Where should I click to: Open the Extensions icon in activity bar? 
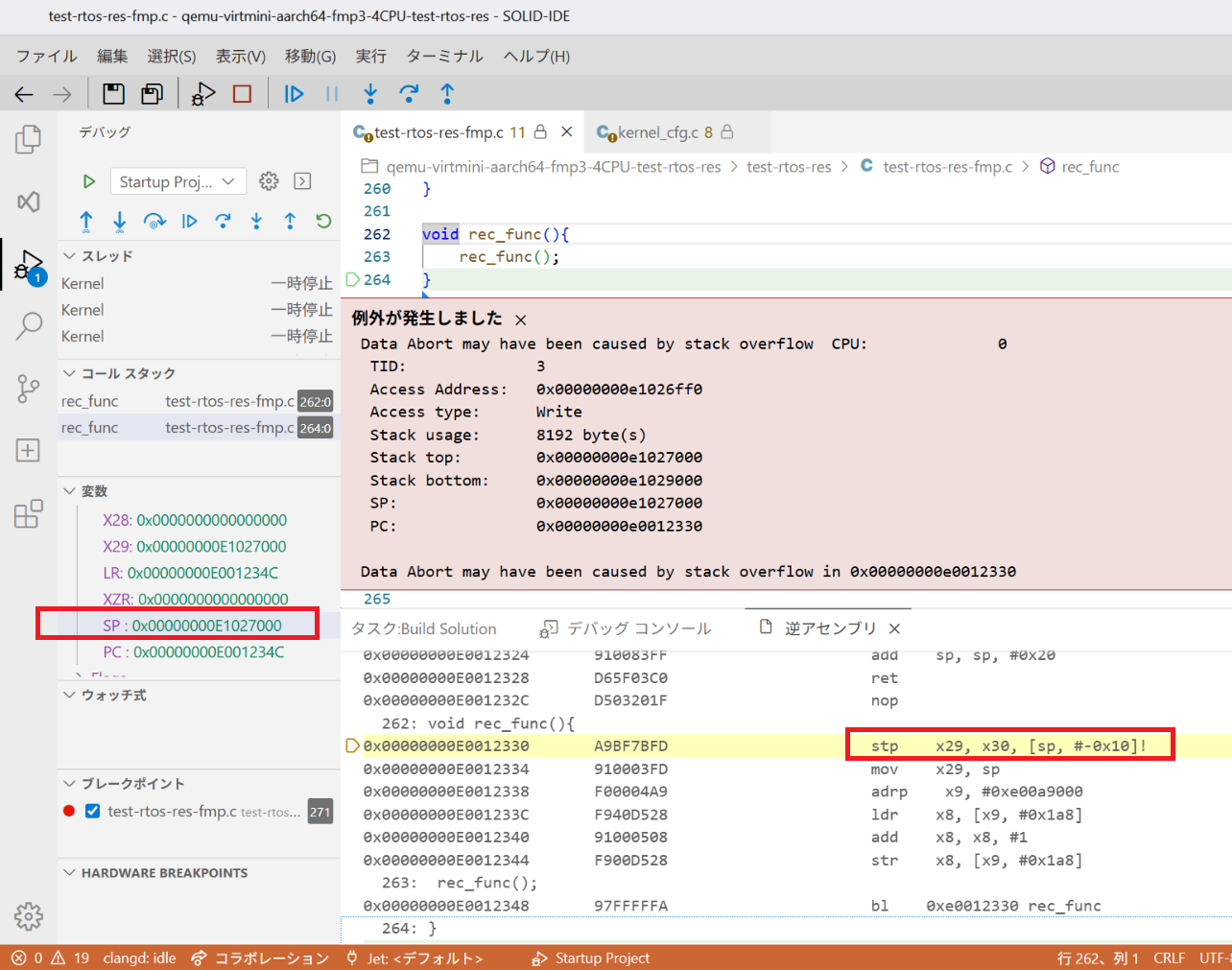pos(29,514)
